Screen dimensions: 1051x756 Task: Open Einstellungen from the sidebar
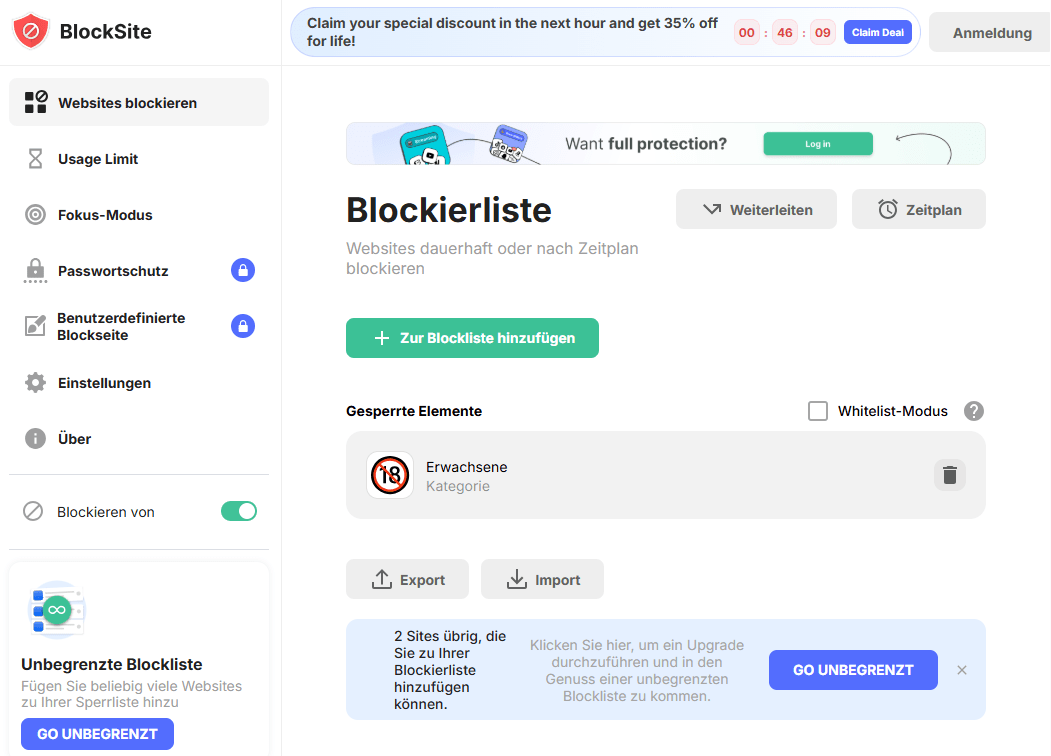coord(104,383)
